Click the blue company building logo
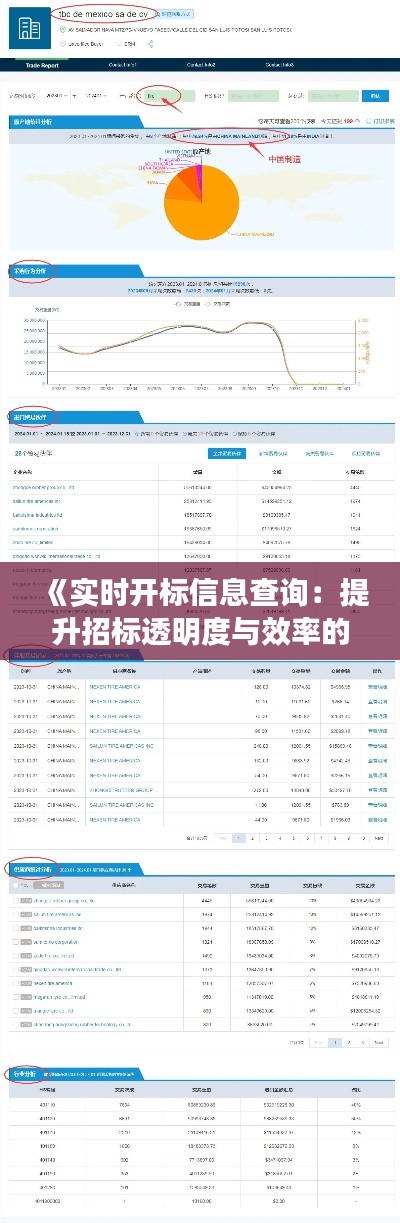 click(30, 27)
